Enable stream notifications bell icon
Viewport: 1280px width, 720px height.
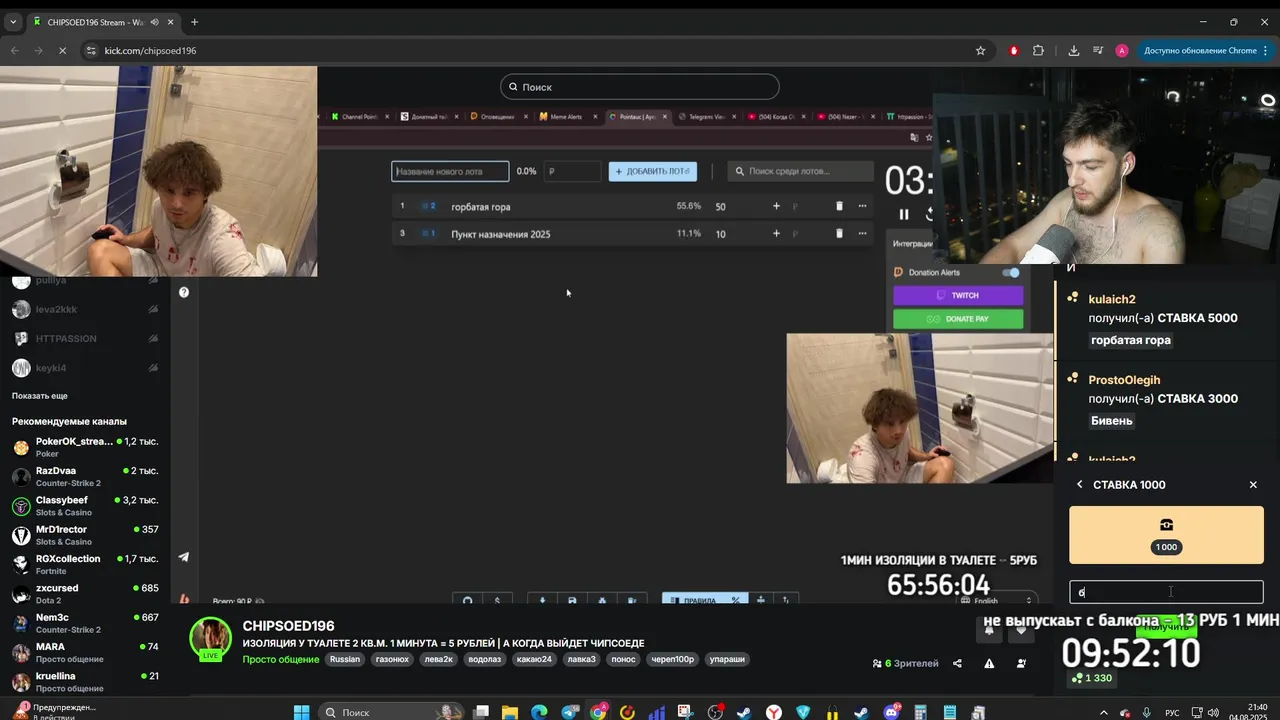(989, 630)
